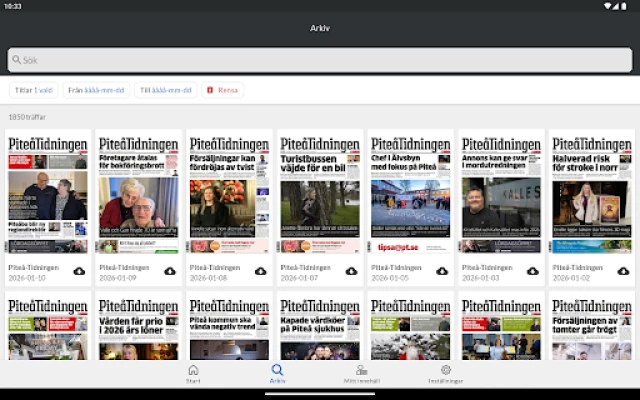
Task: Download the 2026-01-02 edition
Action: coord(622,271)
